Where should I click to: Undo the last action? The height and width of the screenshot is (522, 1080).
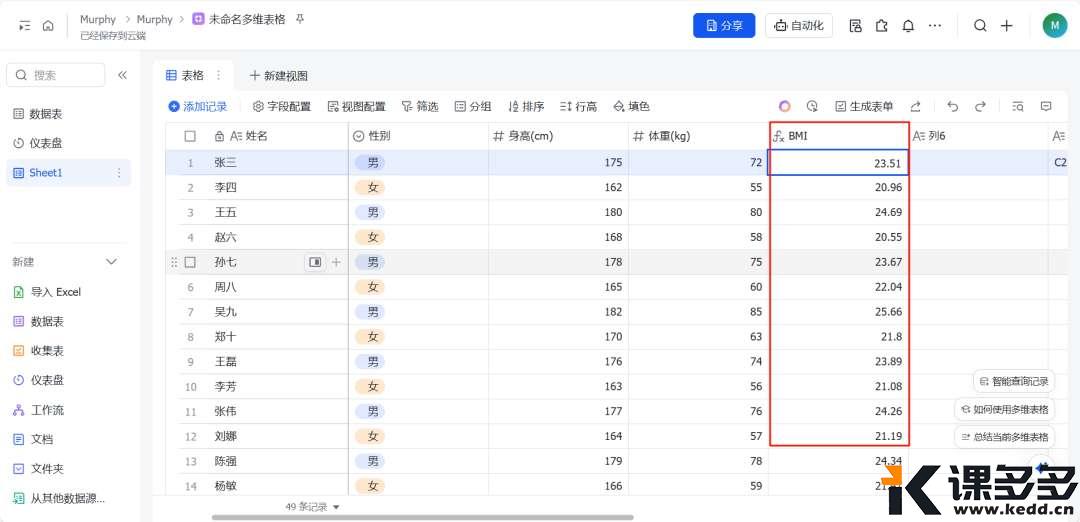click(x=953, y=106)
